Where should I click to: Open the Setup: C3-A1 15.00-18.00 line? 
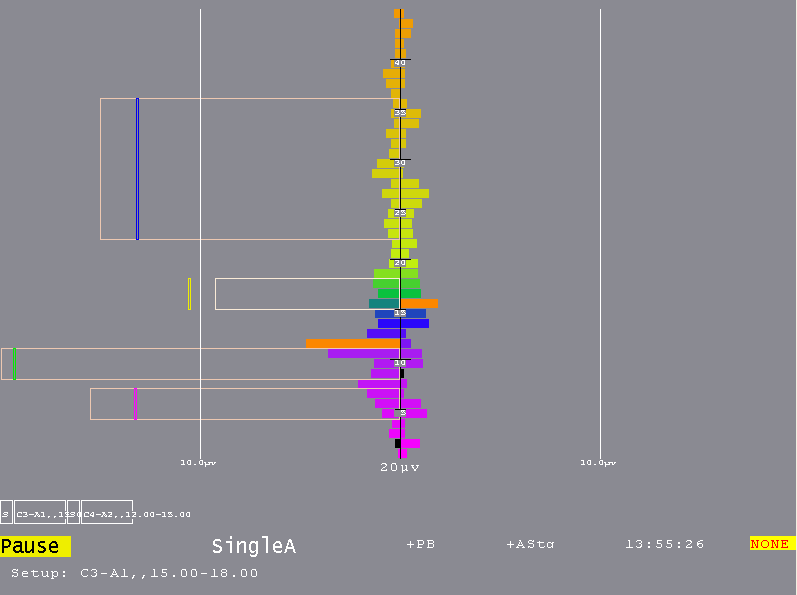point(134,573)
